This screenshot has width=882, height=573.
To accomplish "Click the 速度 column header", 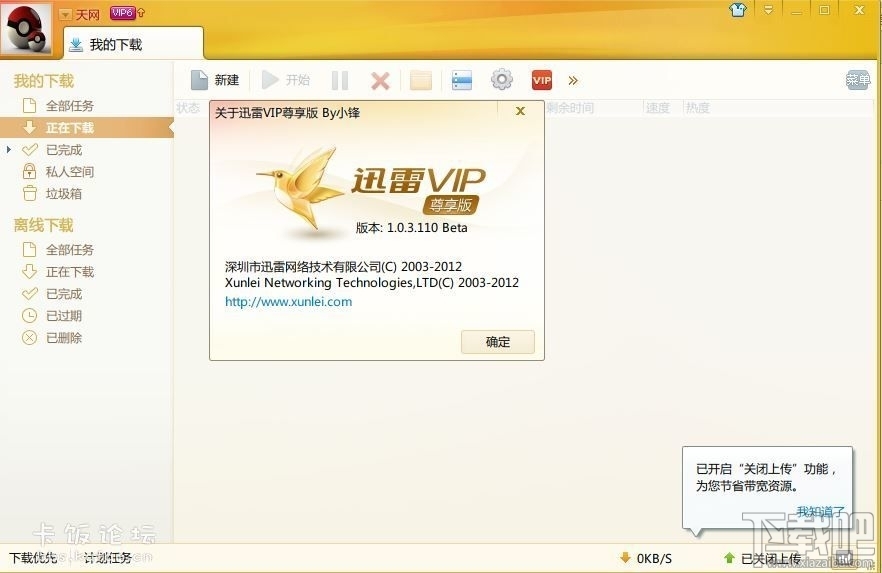I will (x=658, y=108).
